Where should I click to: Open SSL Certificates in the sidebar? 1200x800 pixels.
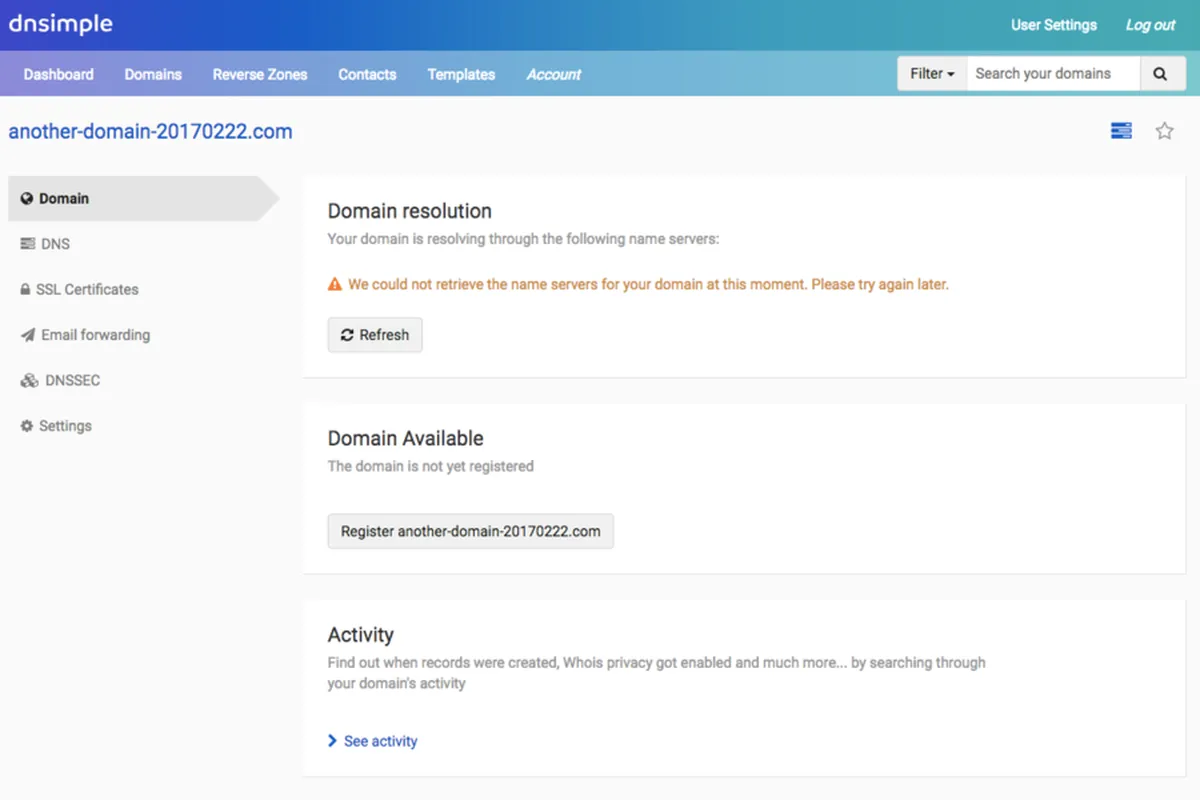coord(79,289)
